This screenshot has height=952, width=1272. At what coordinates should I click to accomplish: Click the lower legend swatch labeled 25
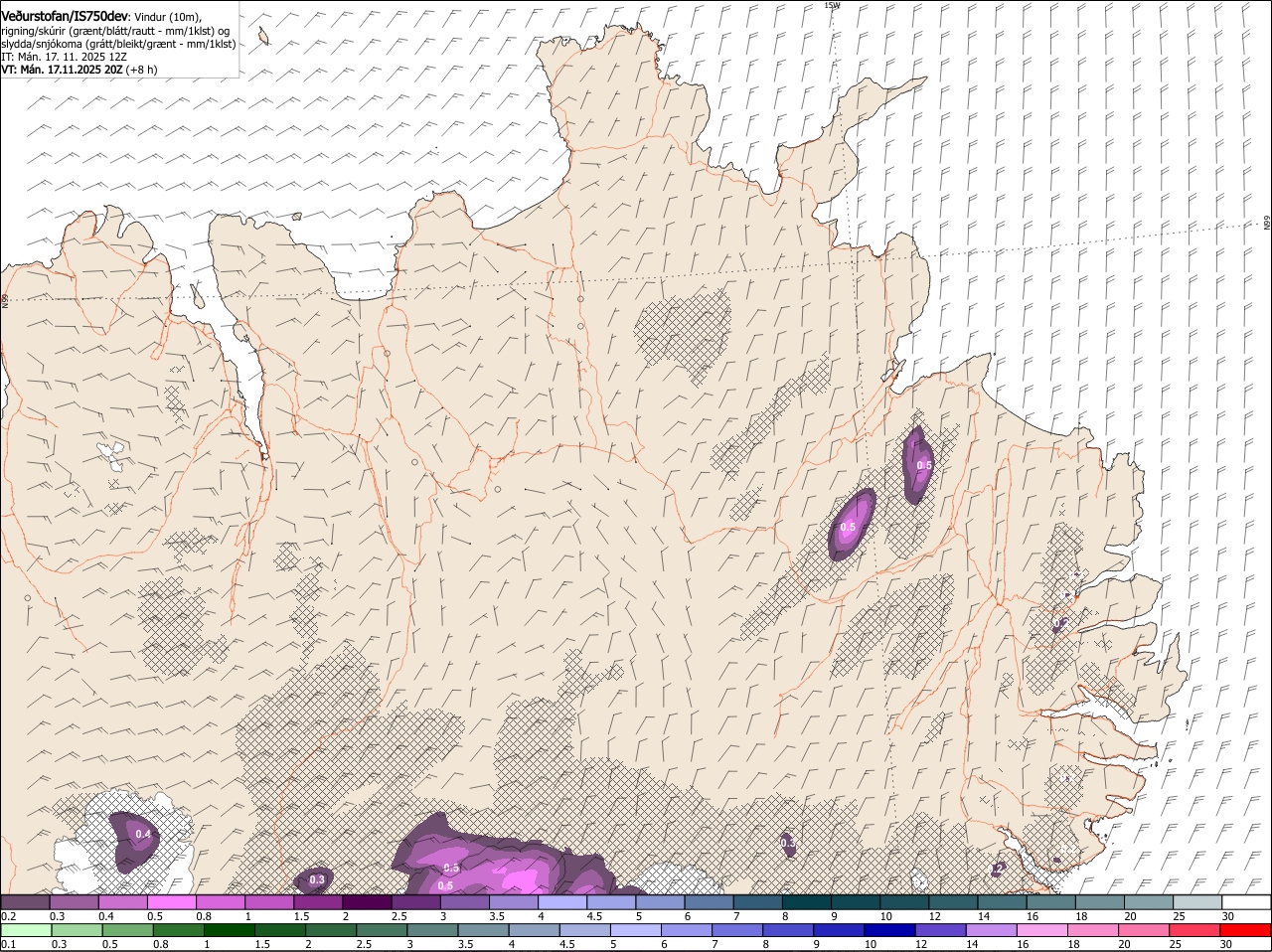(x=1194, y=930)
